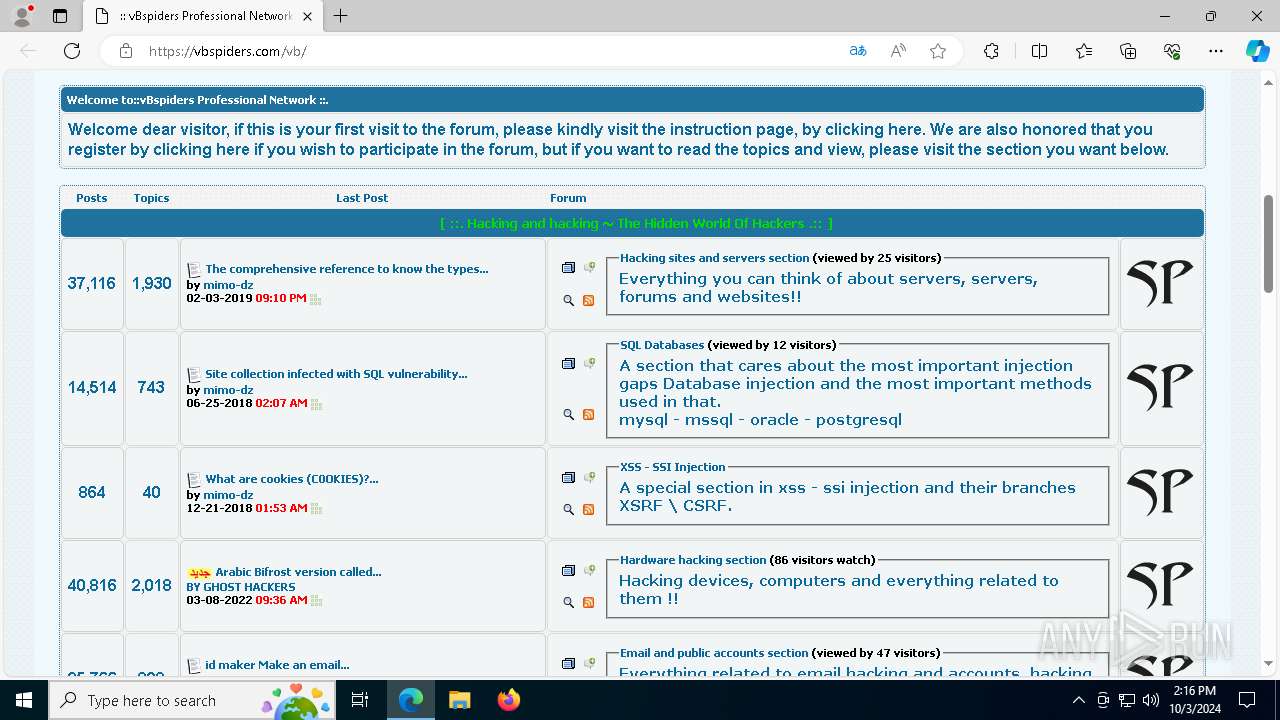The width and height of the screenshot is (1280, 720).
Task: Start Read aloud from the address bar
Action: pos(898,51)
